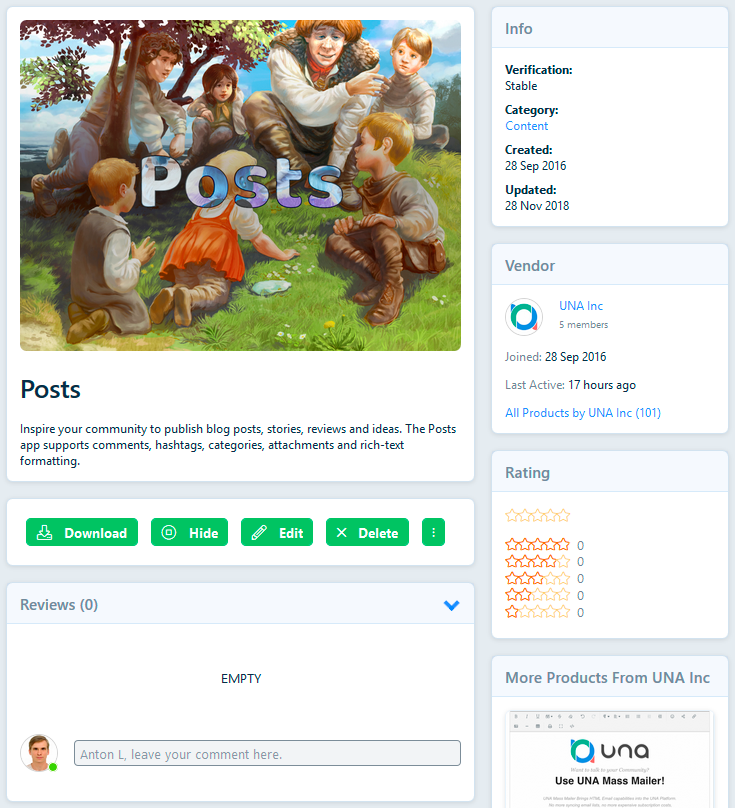Click the leave your comment input field

click(x=267, y=753)
